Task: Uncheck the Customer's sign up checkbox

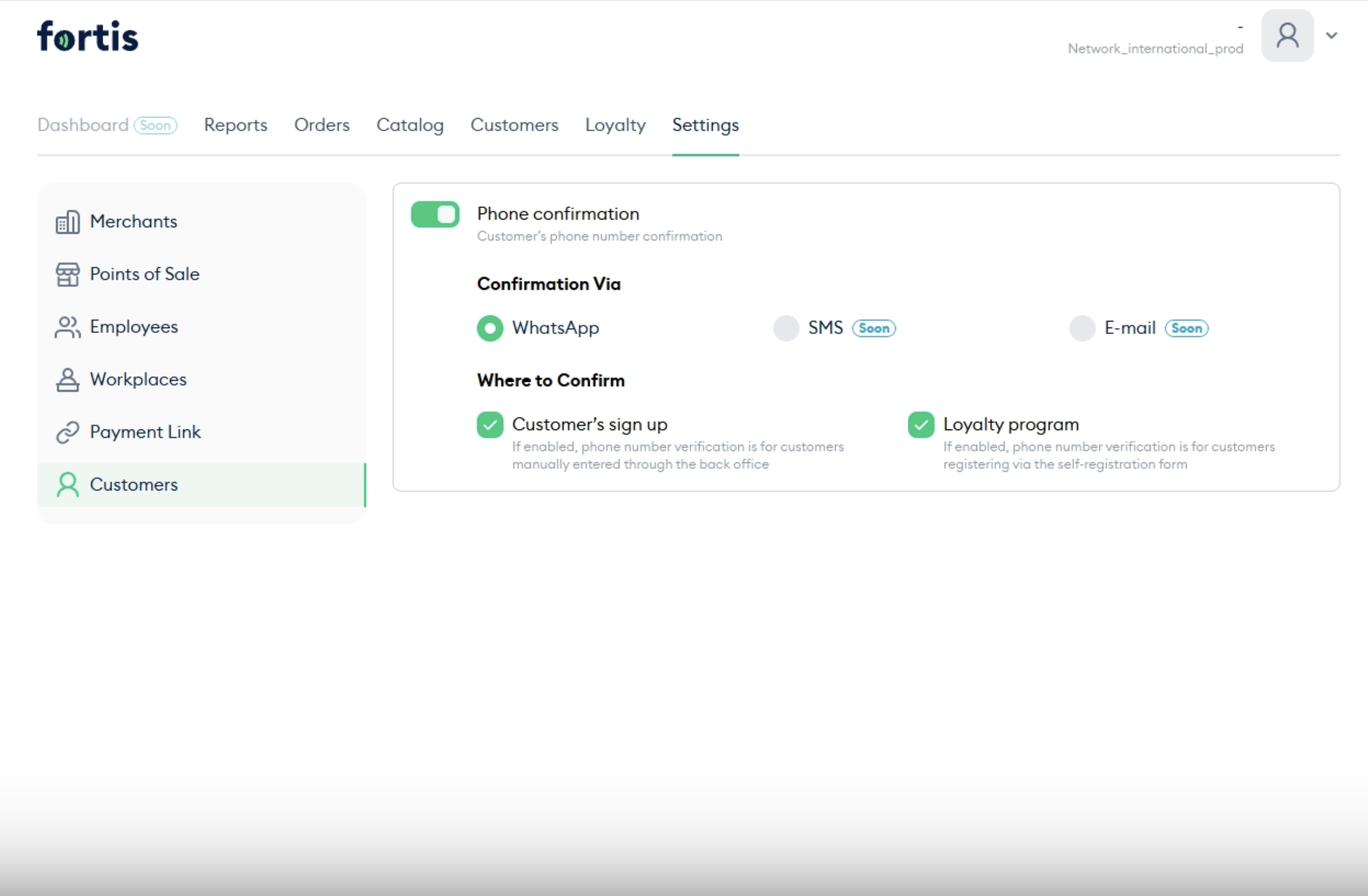Action: click(x=490, y=425)
